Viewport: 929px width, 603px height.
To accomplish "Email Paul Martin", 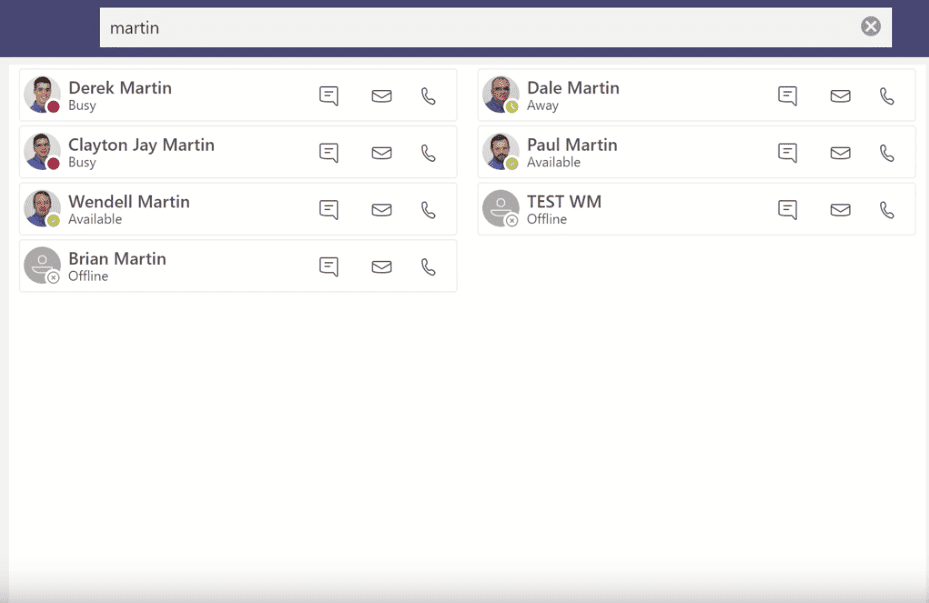I will (x=840, y=152).
